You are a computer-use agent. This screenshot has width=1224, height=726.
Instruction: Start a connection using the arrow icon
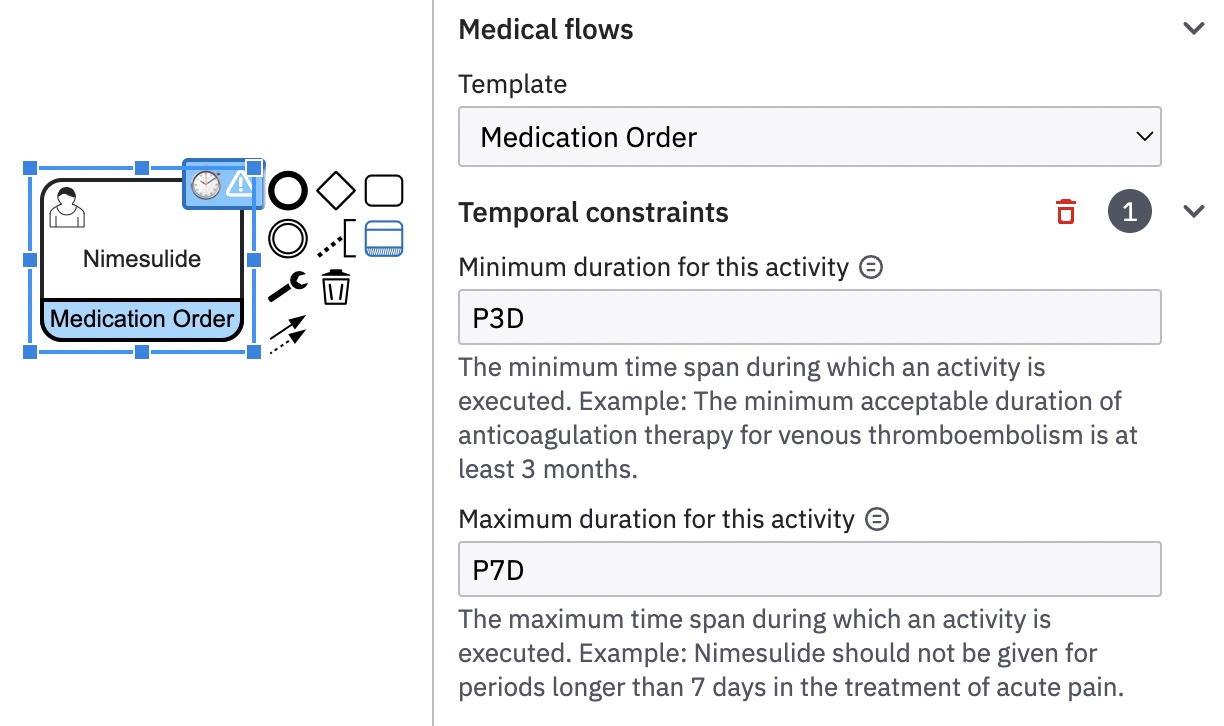(287, 335)
